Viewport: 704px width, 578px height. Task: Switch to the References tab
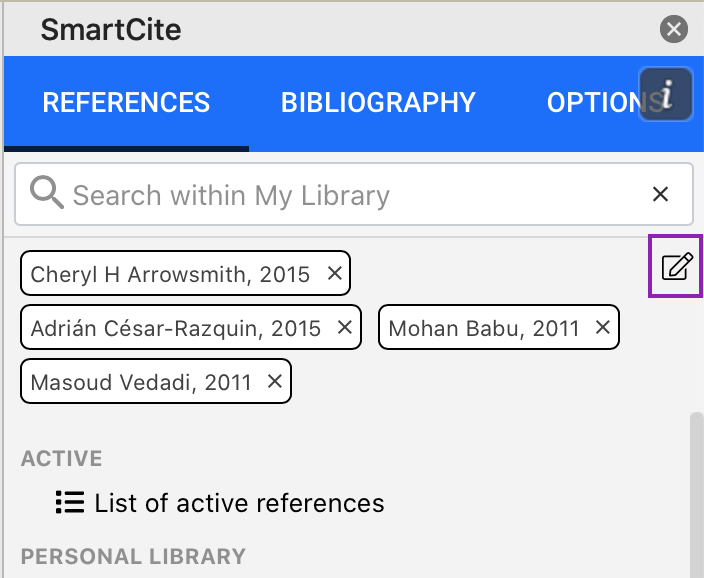pos(126,102)
